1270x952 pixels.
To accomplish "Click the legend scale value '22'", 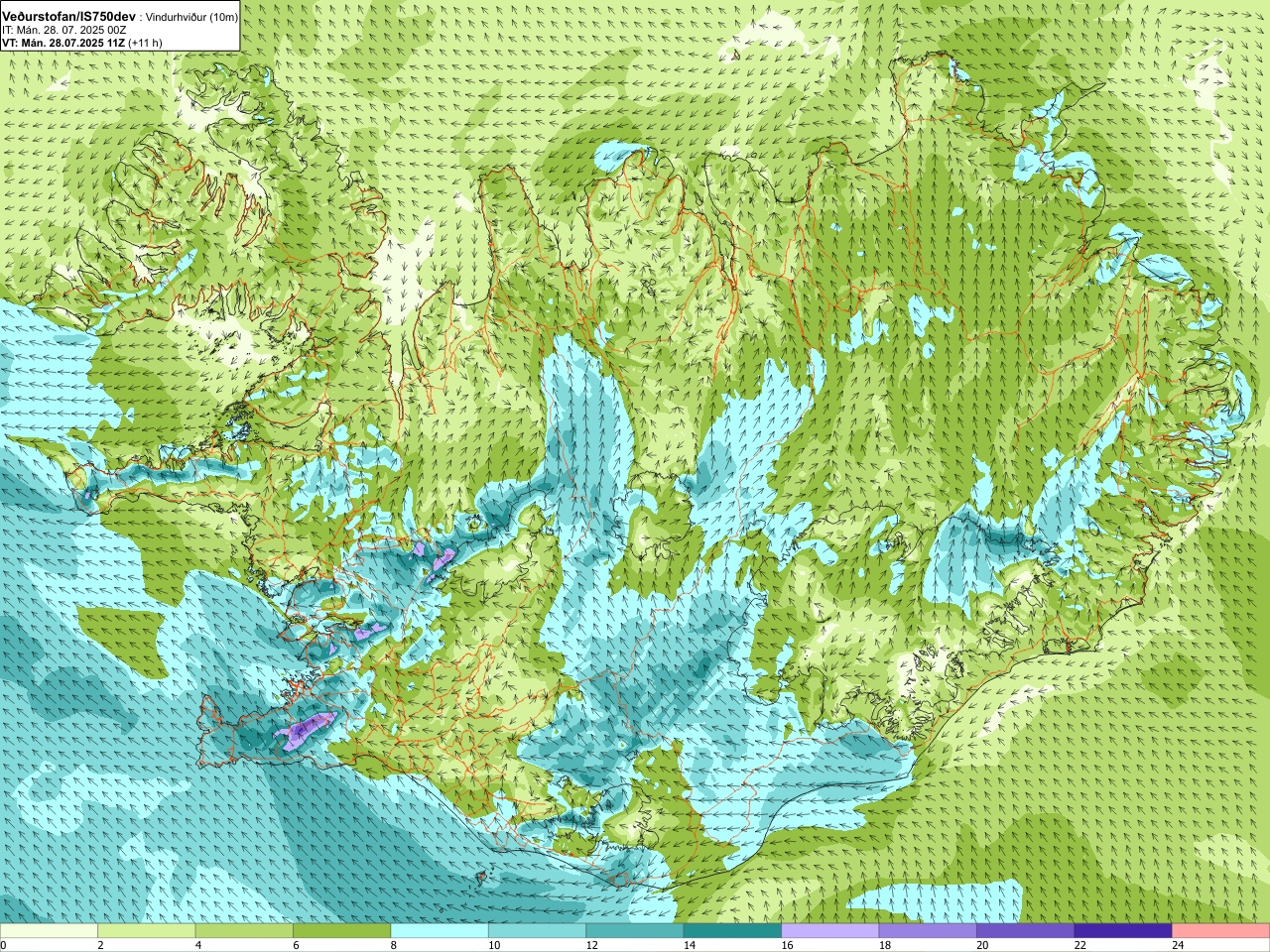I will coord(1079,945).
